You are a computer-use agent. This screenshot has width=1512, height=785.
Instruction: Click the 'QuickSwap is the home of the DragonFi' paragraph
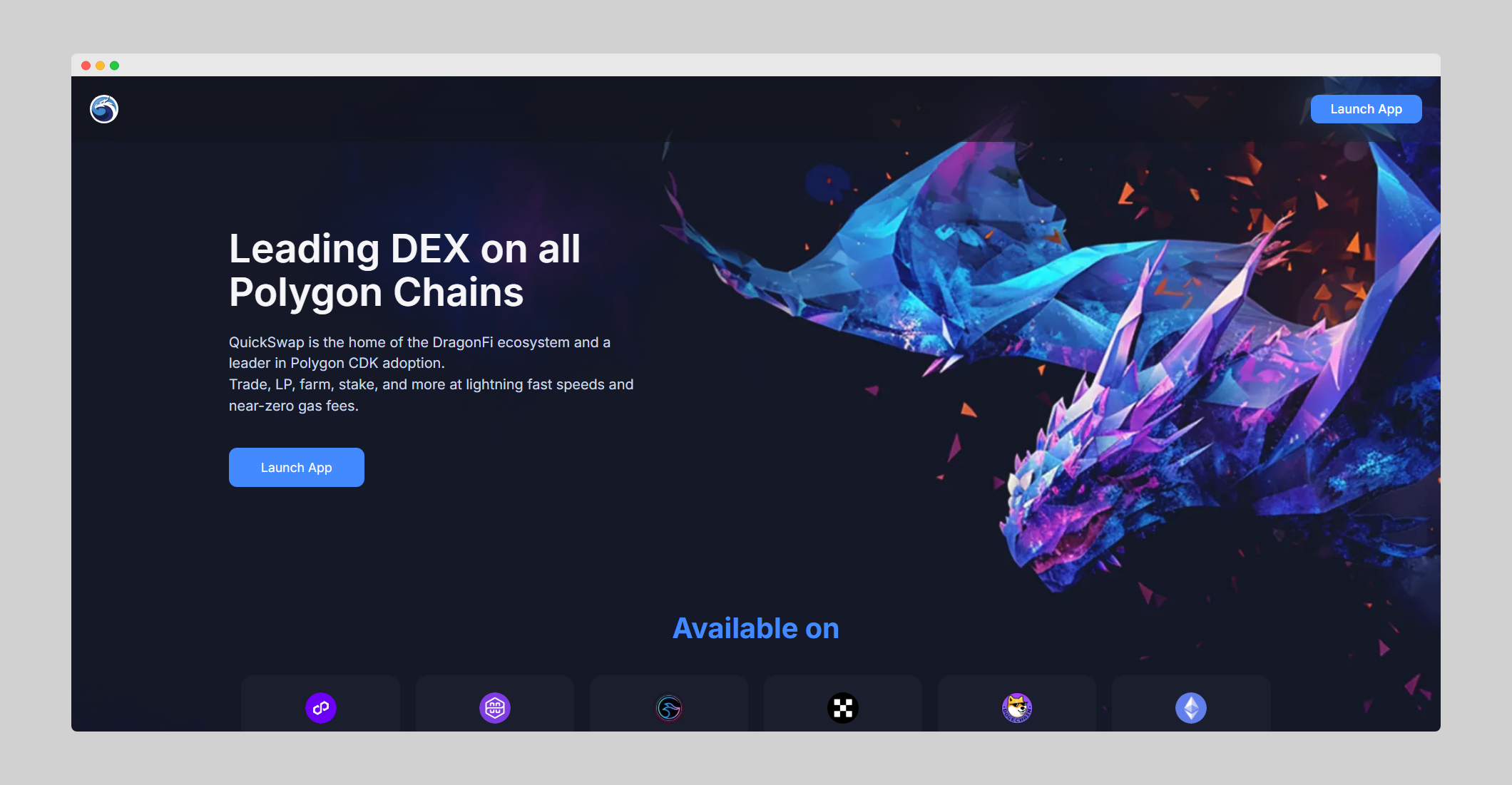431,374
